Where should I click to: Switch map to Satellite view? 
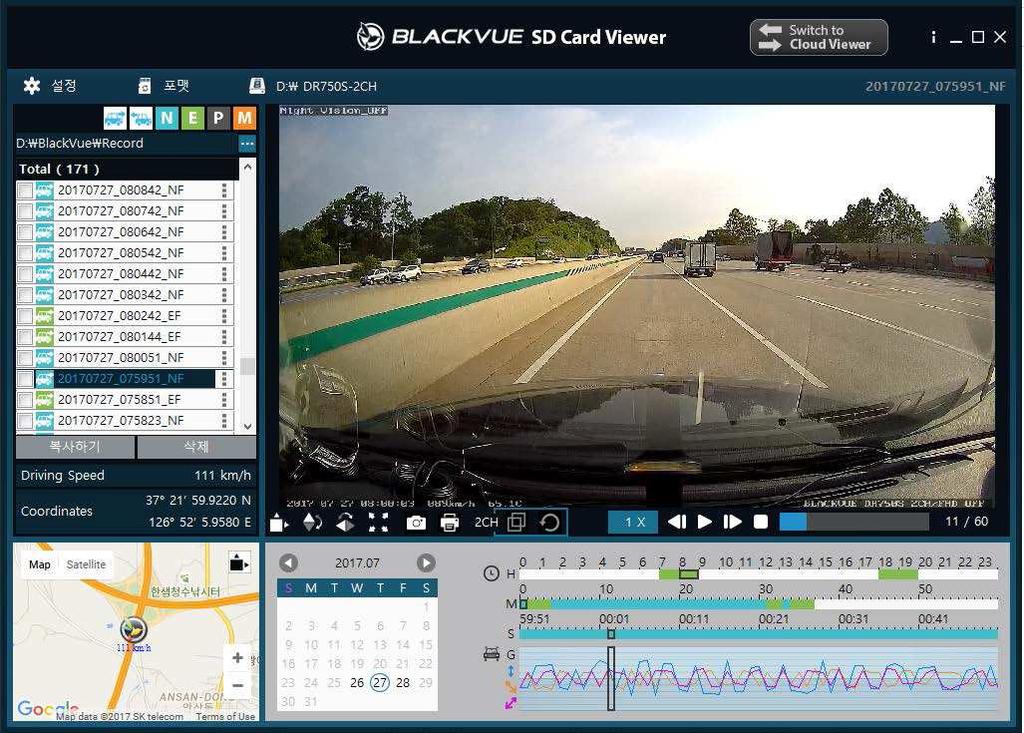(86, 564)
